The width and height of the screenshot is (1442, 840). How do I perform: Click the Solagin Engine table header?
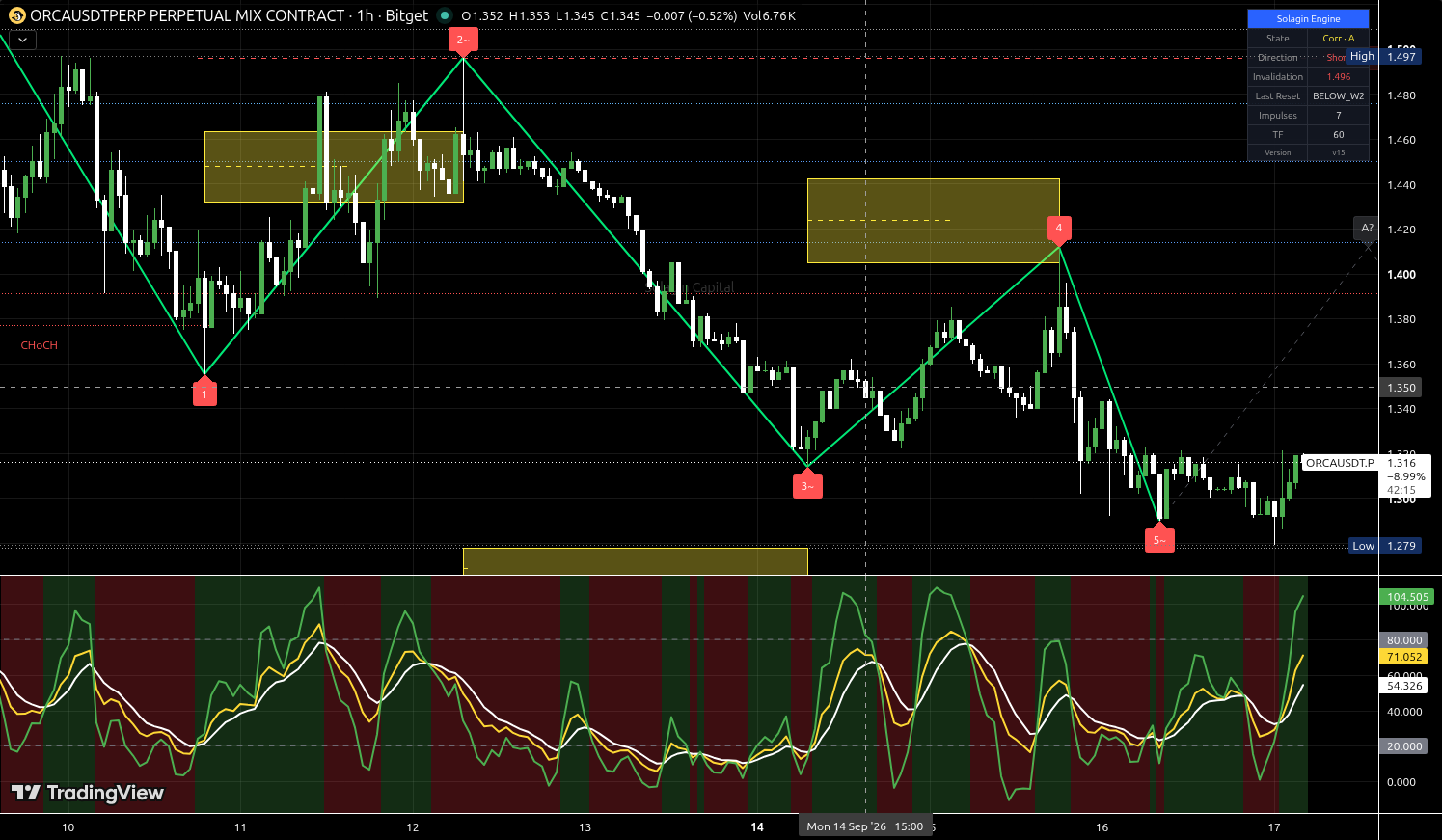(1308, 19)
